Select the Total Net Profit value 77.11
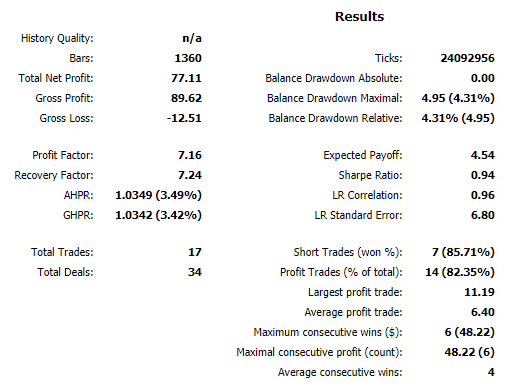This screenshot has width=505, height=390. [186, 78]
